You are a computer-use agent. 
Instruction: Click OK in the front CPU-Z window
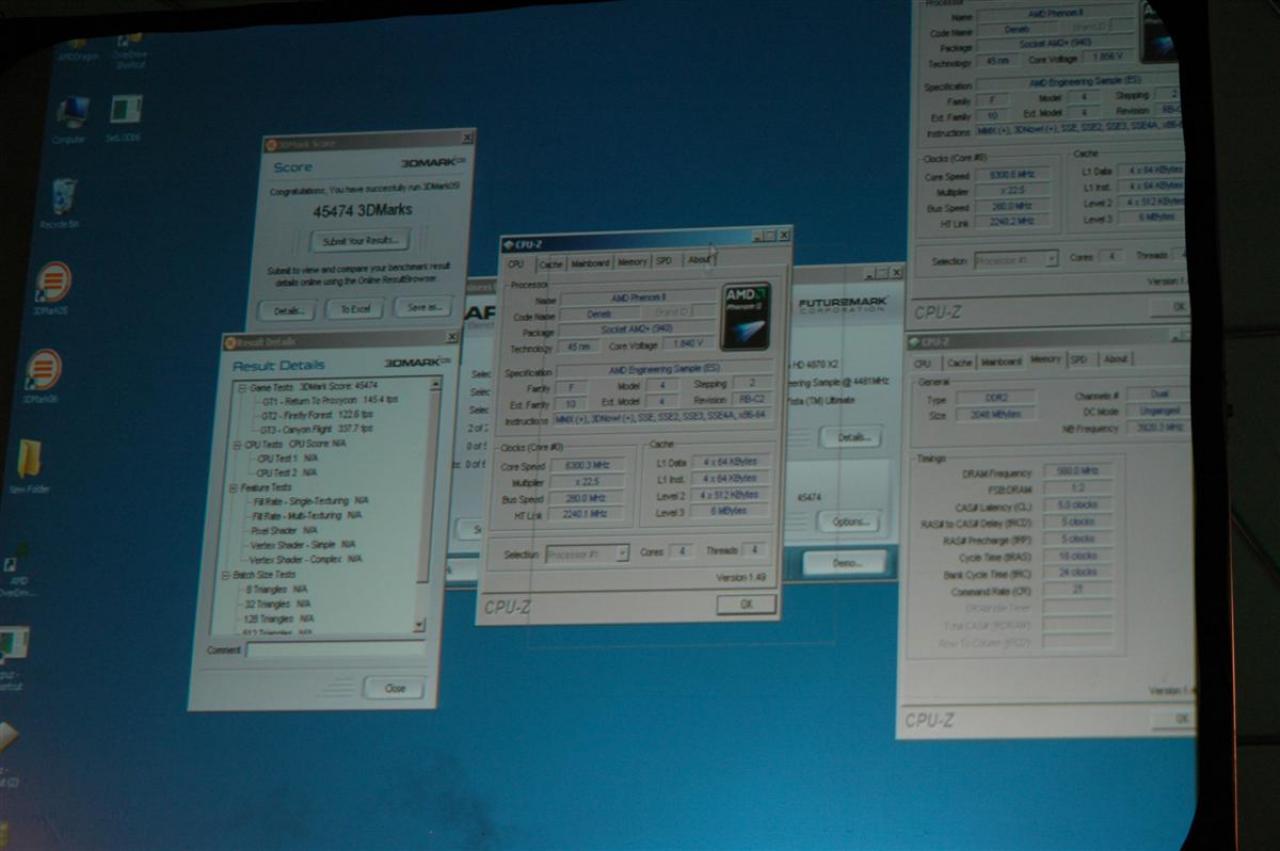(x=746, y=604)
